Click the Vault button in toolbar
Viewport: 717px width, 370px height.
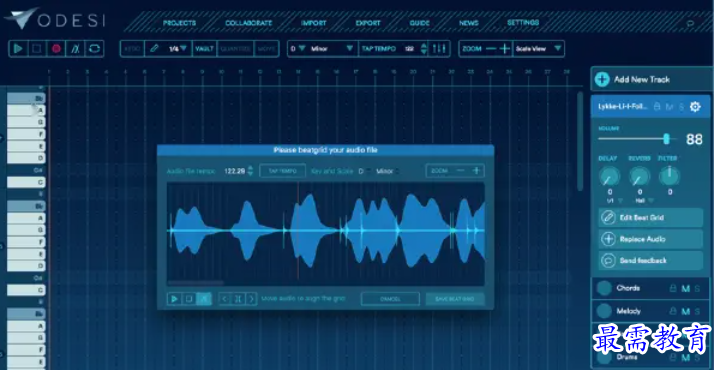pos(204,48)
